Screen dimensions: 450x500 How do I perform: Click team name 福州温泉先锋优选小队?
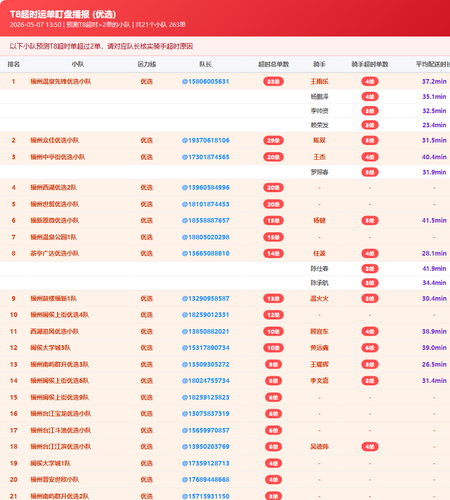tap(61, 81)
